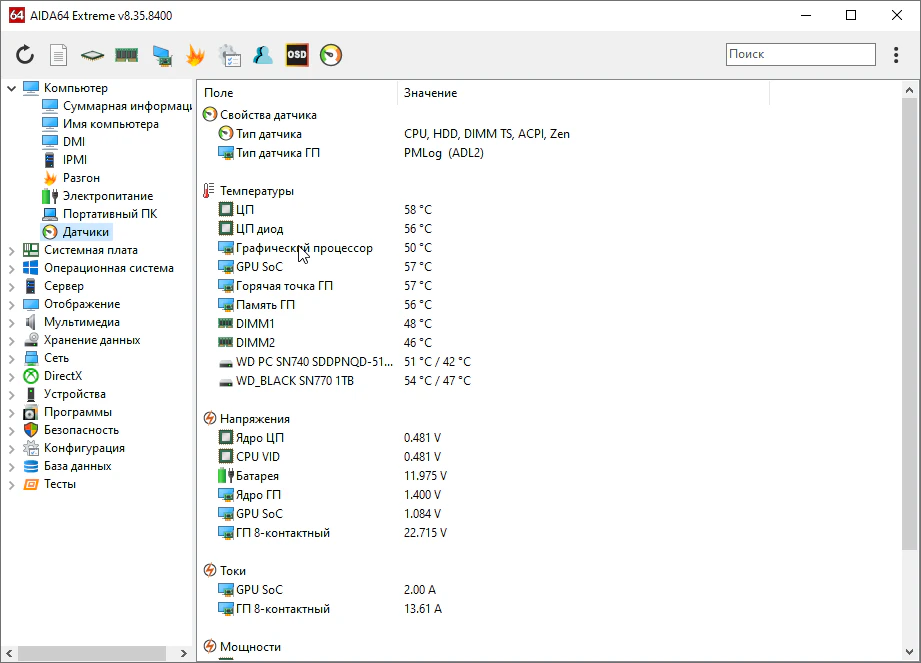Open the sensor gauge toolbar icon
Image resolution: width=921 pixels, height=663 pixels.
coord(331,55)
